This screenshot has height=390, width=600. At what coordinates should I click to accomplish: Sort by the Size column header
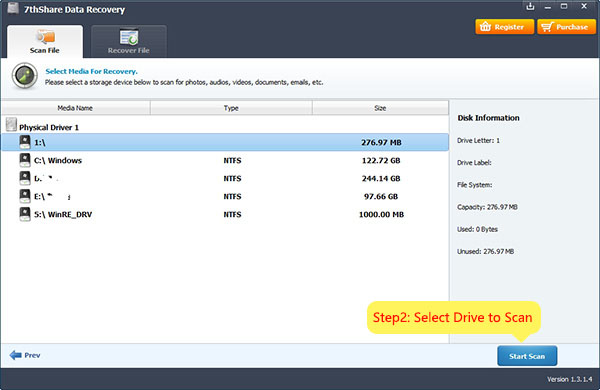[380, 108]
